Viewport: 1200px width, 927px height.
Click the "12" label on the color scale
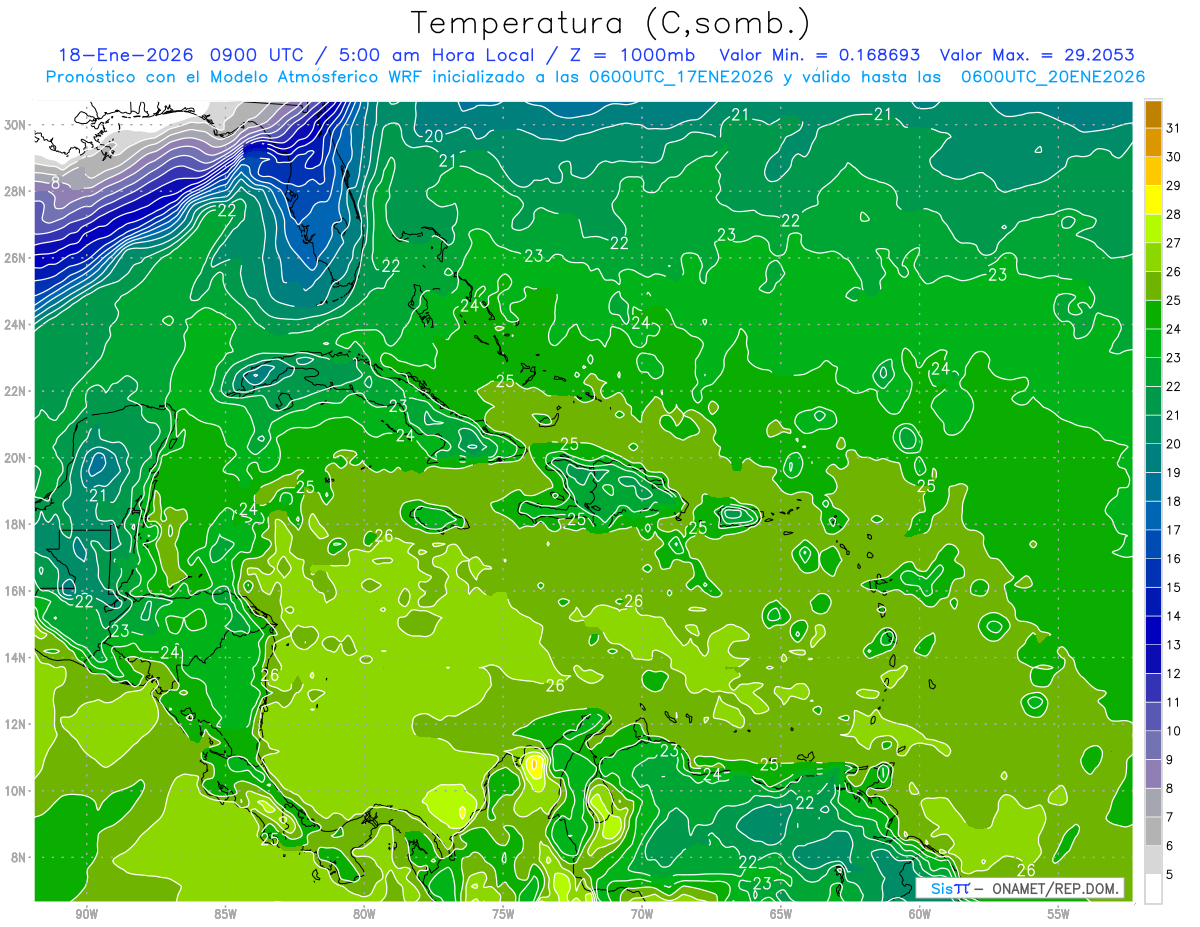[x=1174, y=674]
